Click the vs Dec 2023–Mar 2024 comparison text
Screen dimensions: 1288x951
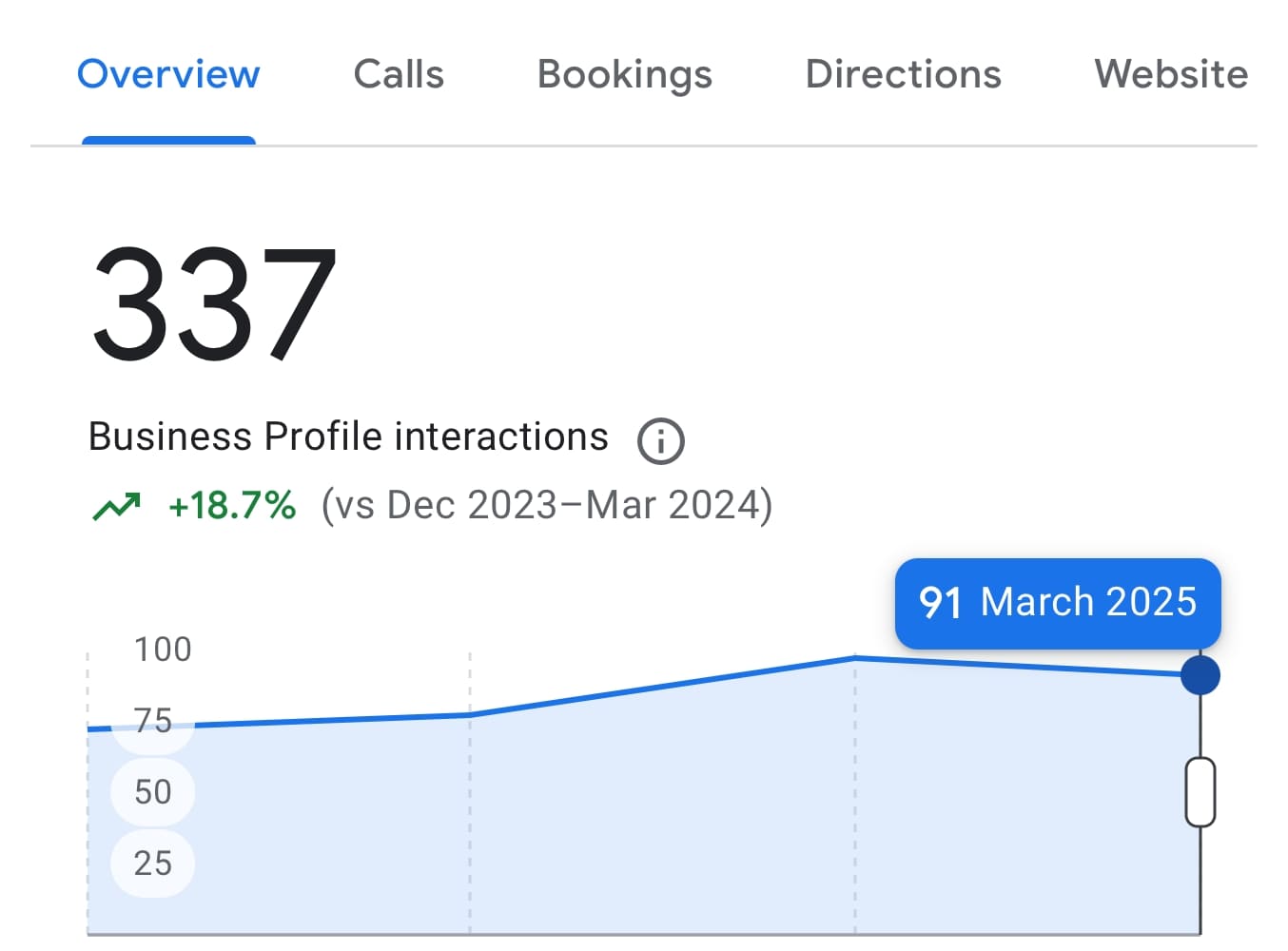pos(546,506)
